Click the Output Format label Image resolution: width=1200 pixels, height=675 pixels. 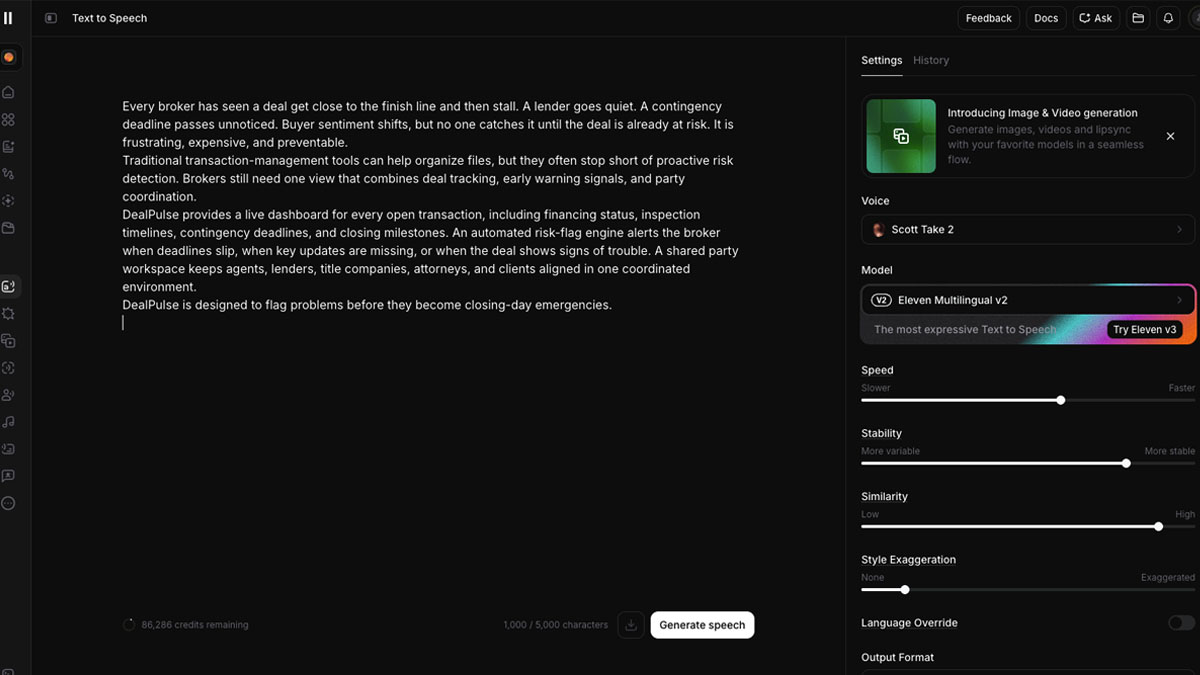pyautogui.click(x=898, y=657)
